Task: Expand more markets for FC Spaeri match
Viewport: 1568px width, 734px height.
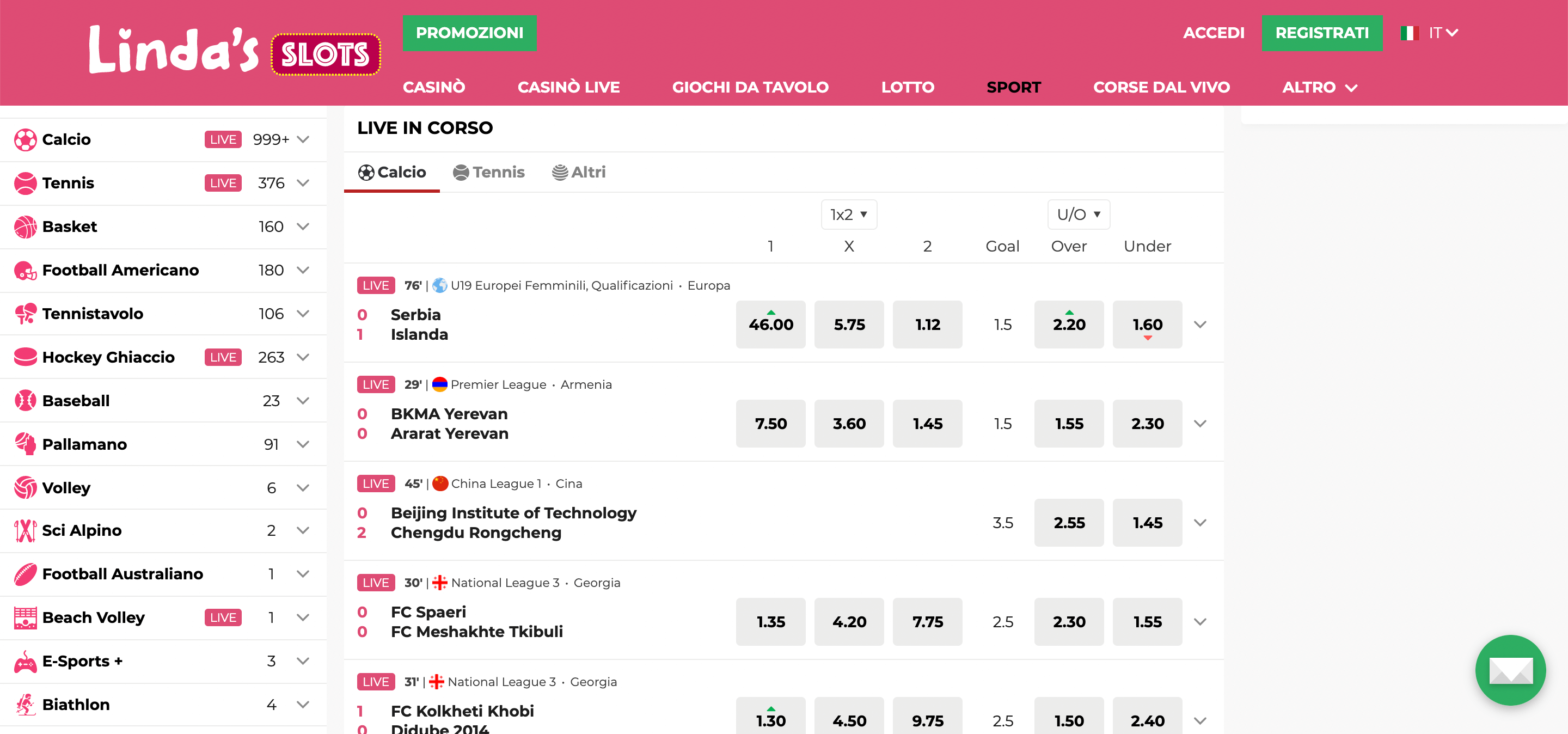Action: [x=1200, y=622]
